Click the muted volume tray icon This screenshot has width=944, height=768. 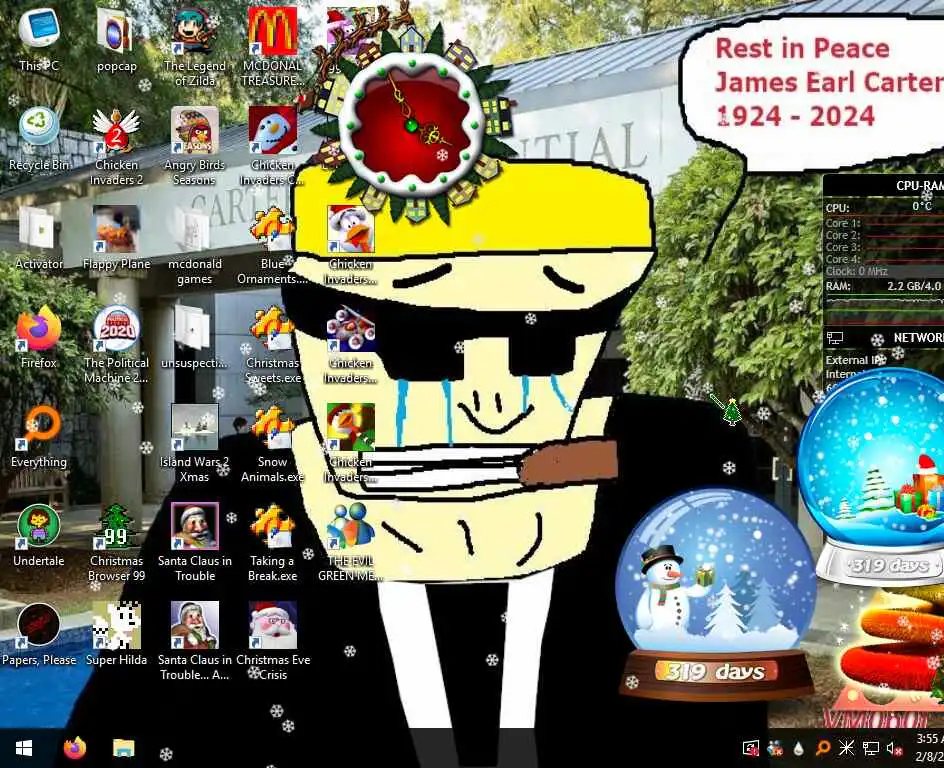tap(895, 748)
